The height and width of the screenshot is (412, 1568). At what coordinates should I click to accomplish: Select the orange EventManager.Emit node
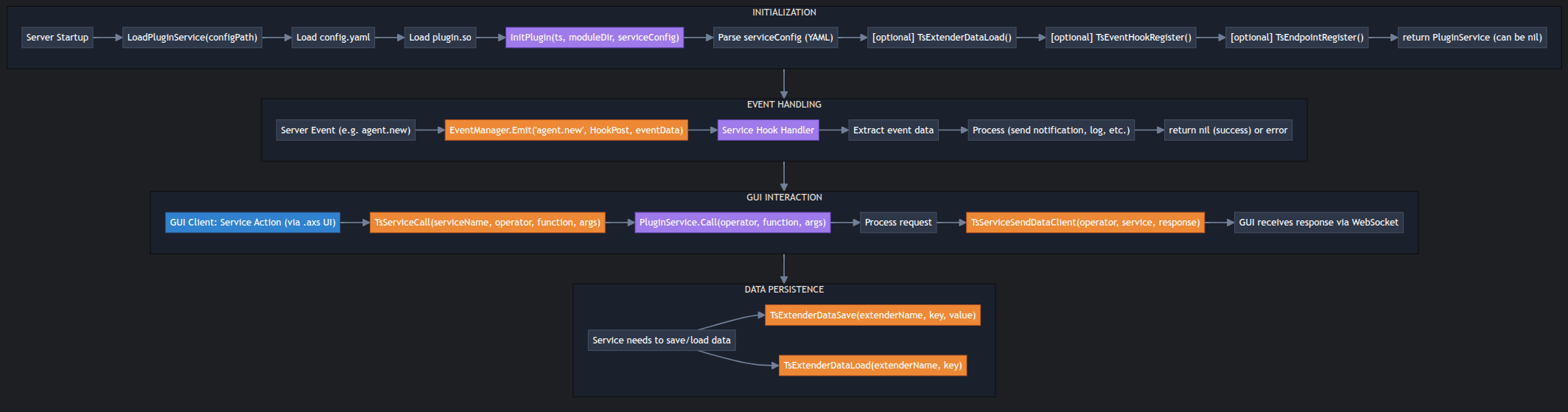566,130
